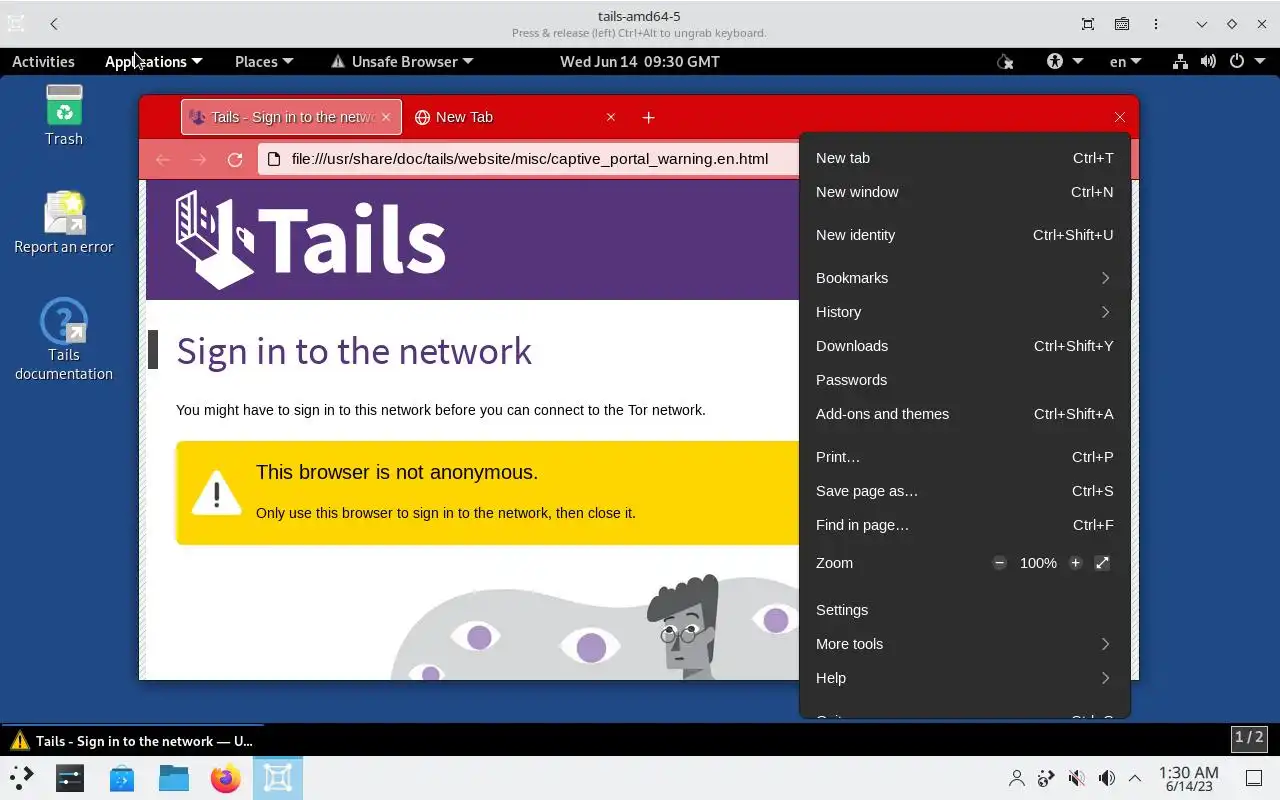The image size is (1280, 800).
Task: Go back in Boxes with header arrow
Action: coord(54,24)
